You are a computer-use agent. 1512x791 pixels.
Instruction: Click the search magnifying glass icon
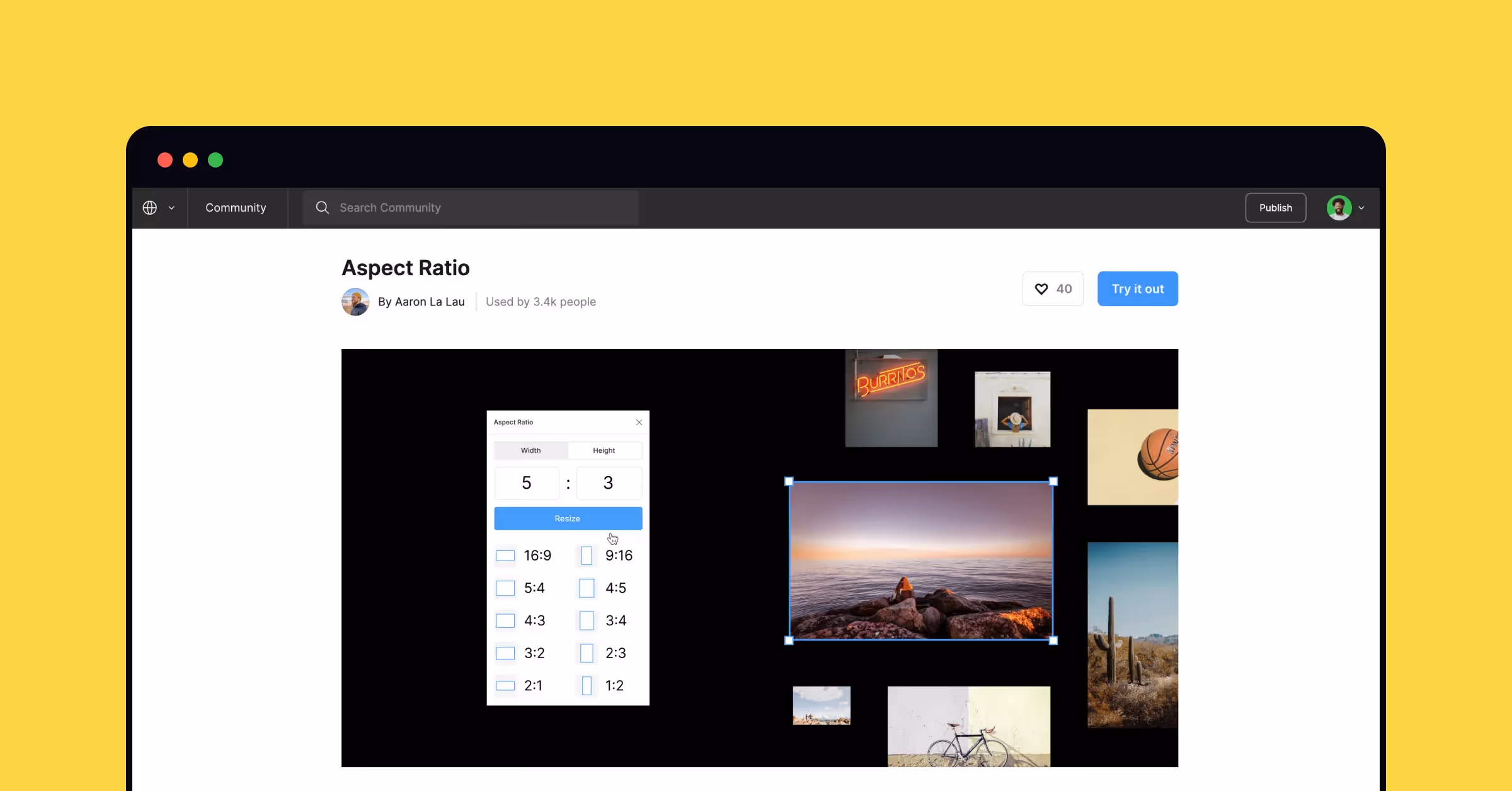coord(322,207)
